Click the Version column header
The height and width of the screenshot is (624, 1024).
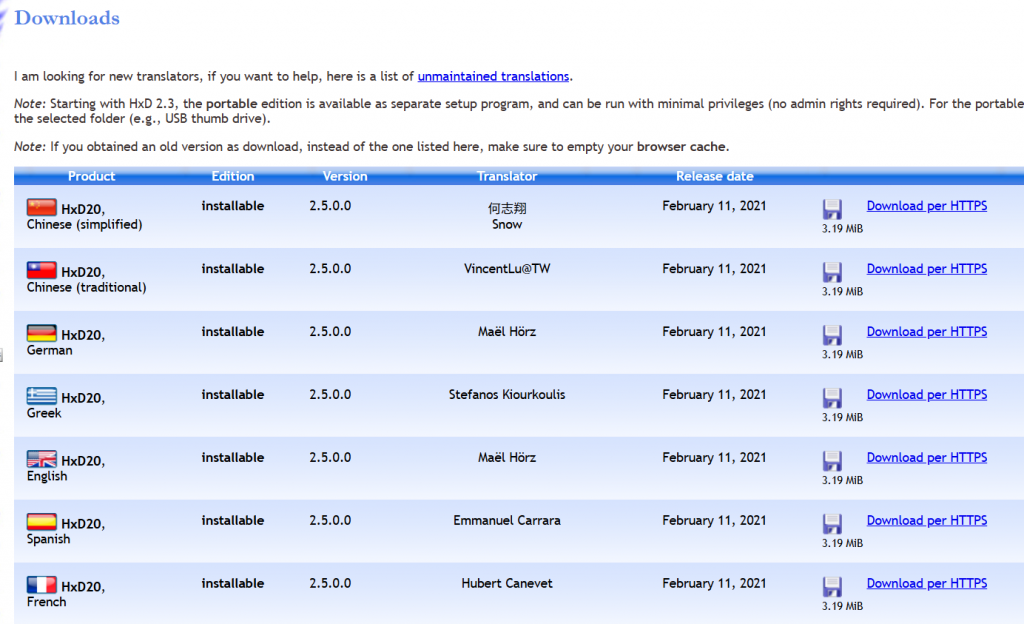345,176
